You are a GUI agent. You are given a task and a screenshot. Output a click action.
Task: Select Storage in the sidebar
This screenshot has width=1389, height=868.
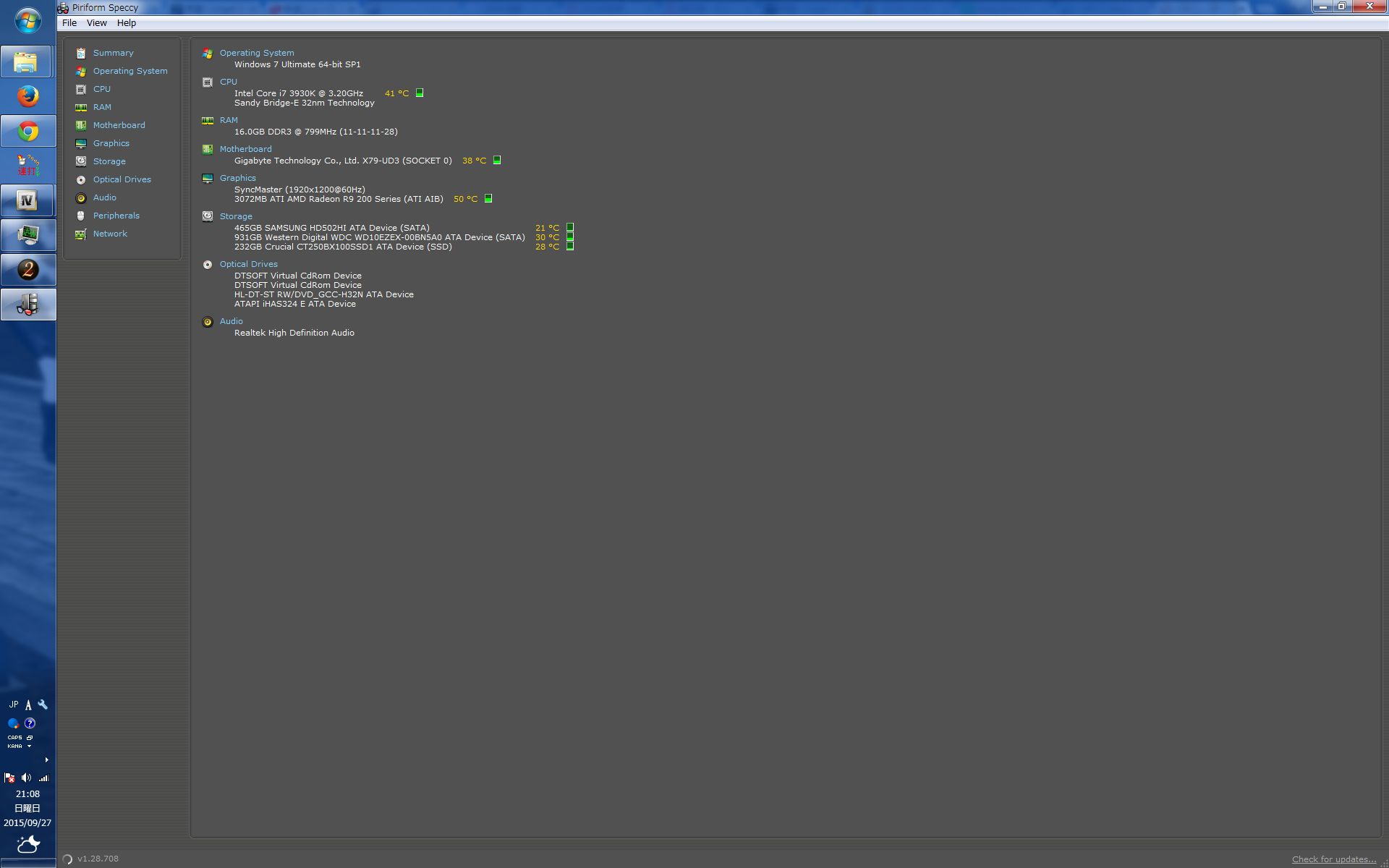point(109,161)
